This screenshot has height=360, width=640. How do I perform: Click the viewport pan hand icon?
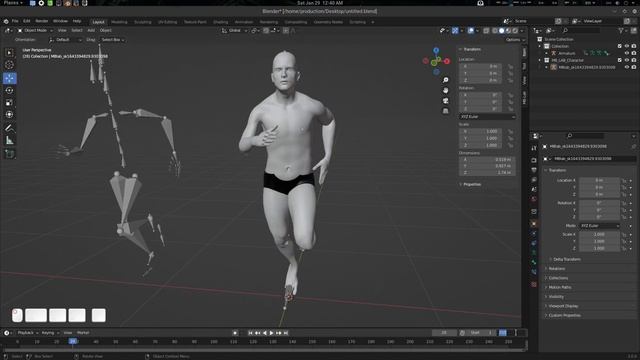446,90
